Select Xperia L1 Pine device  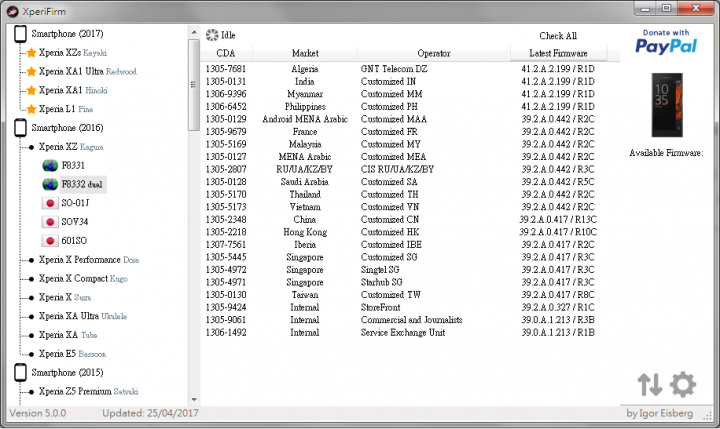(66, 109)
